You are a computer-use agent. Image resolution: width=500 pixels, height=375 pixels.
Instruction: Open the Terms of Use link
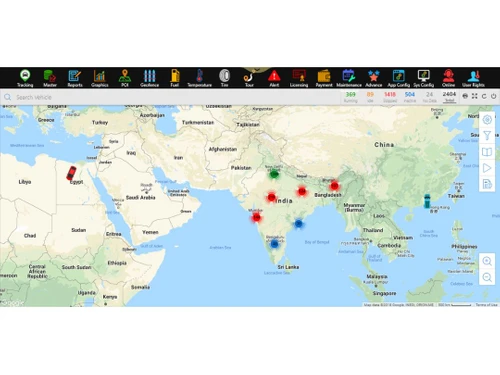click(486, 305)
